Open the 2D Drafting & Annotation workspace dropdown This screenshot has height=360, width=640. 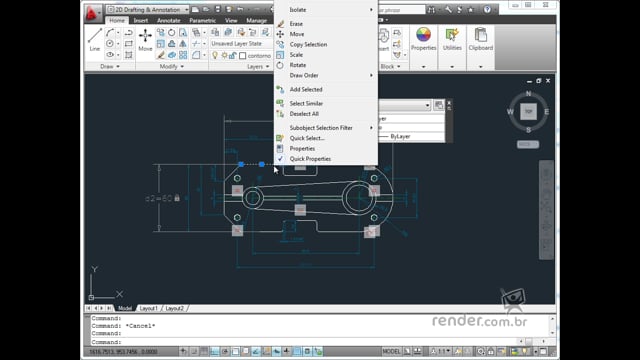tap(148, 9)
